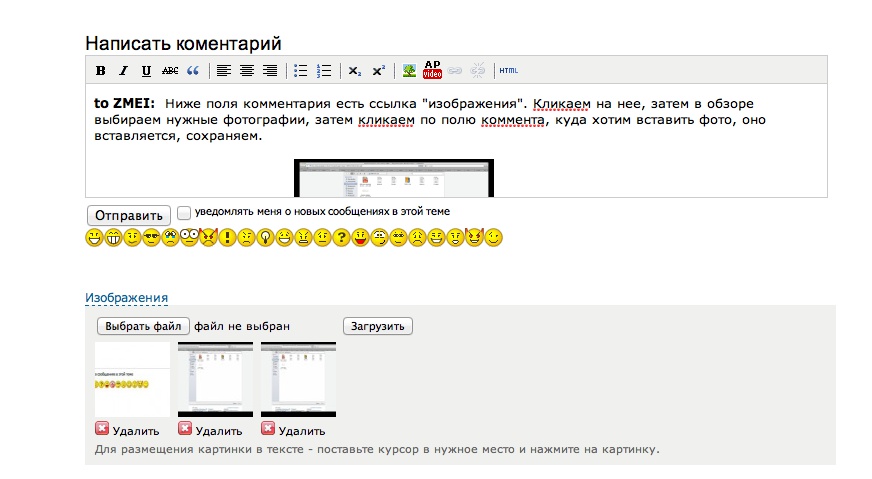The height and width of the screenshot is (479, 872).
Task: Click the Выбрать файл button
Action: (x=143, y=326)
